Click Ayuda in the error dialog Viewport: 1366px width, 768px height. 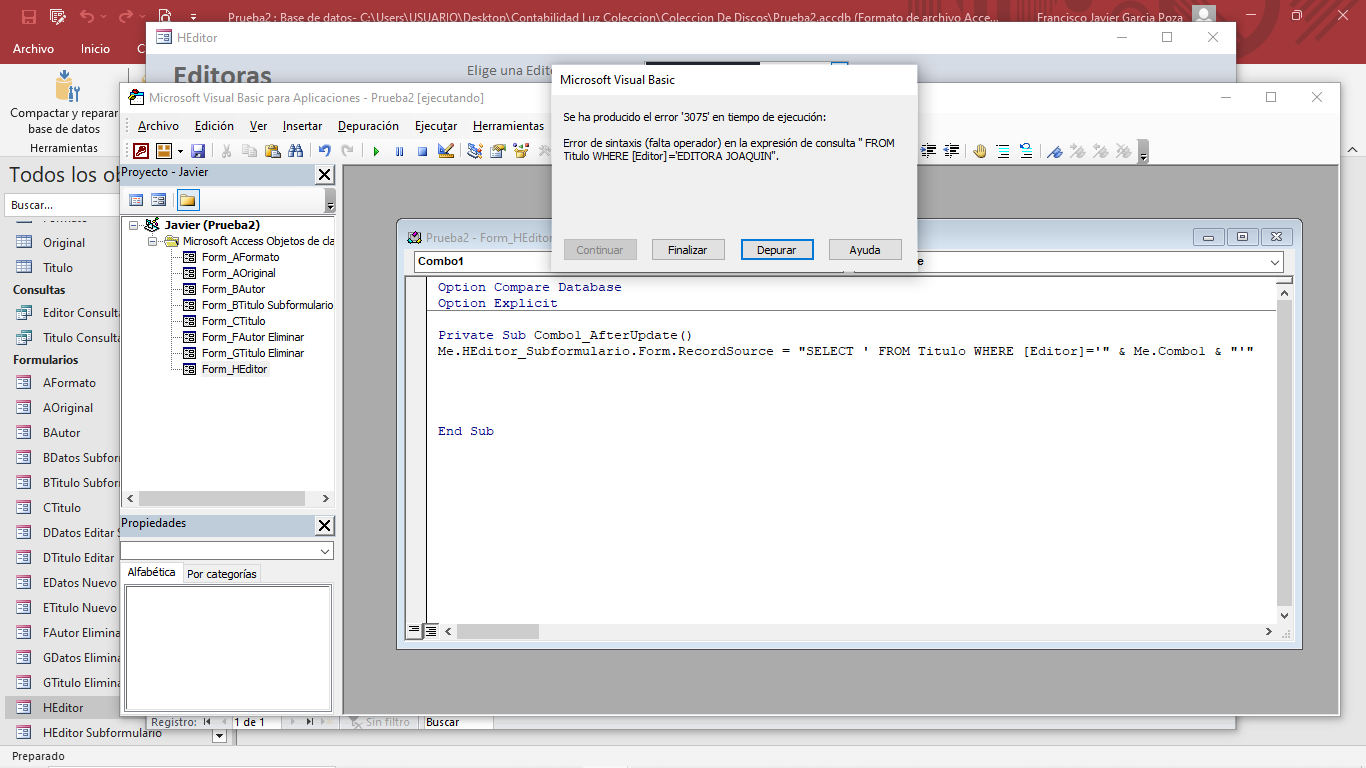pos(865,249)
